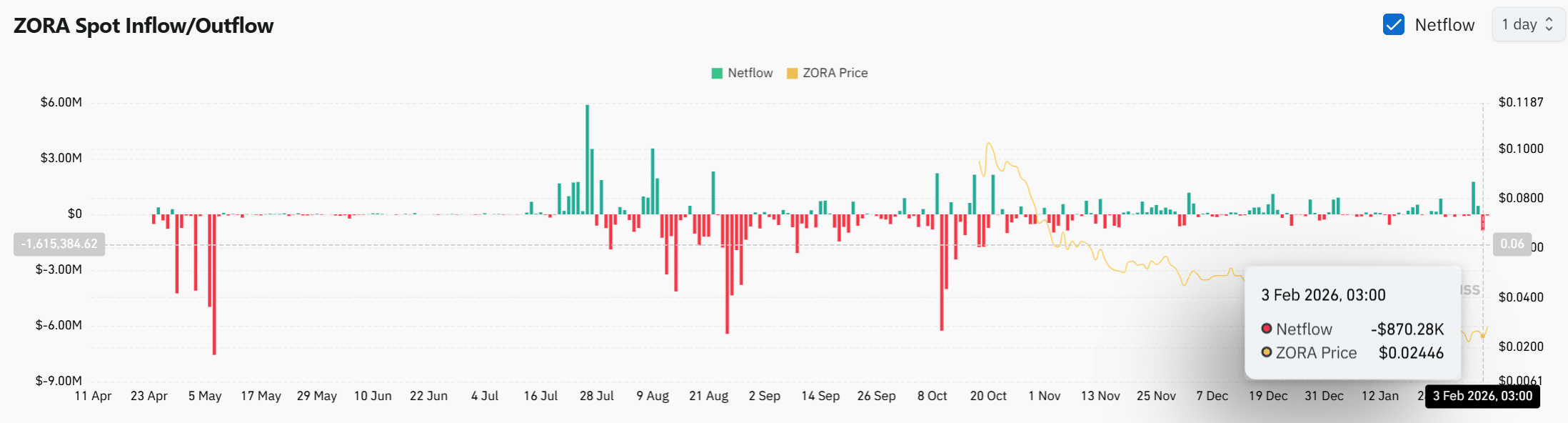
Task: Click the up/down chevron on the interval selector
Action: coord(1548,24)
